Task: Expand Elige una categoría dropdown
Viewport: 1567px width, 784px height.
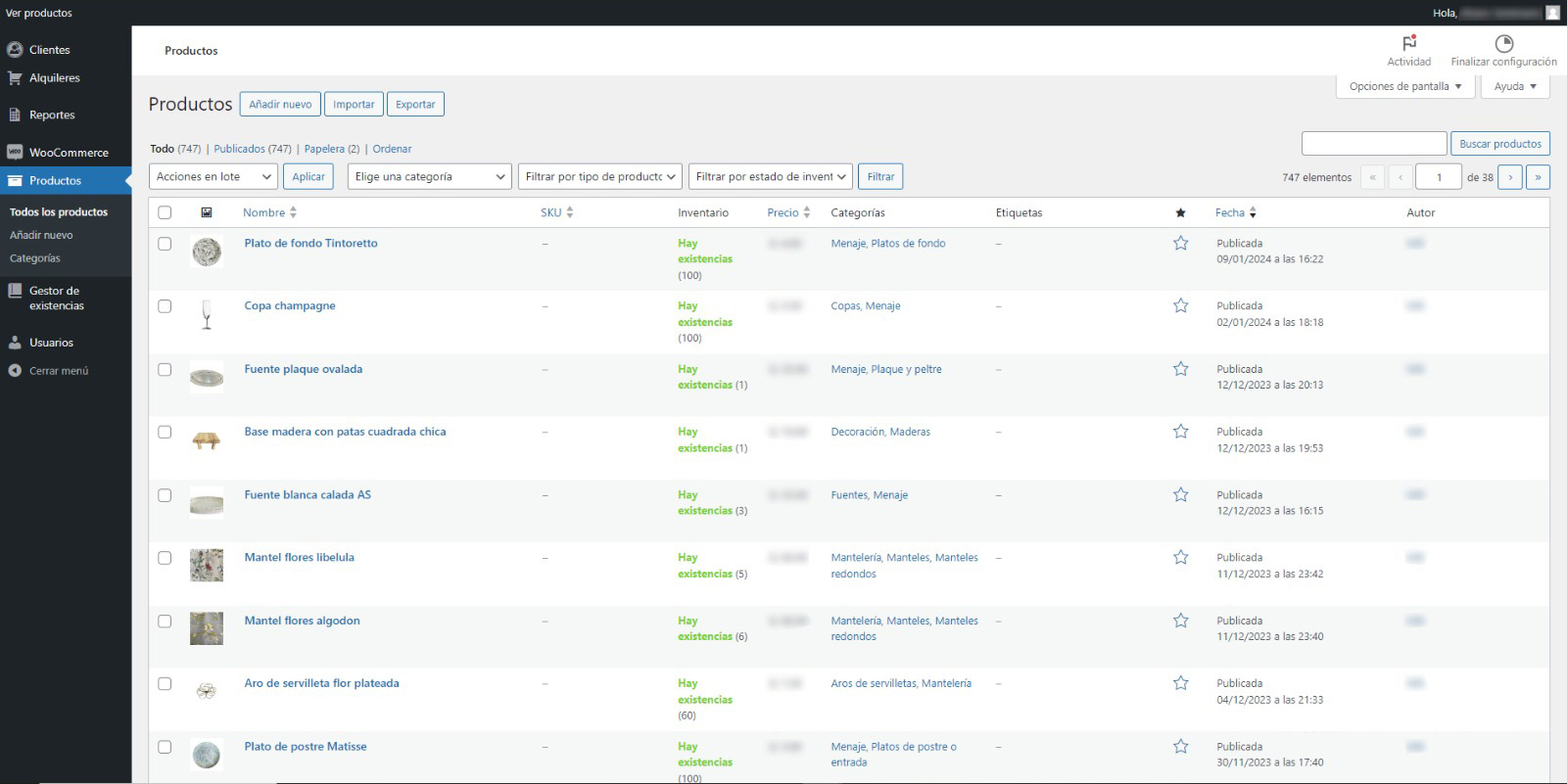Action: click(x=430, y=177)
